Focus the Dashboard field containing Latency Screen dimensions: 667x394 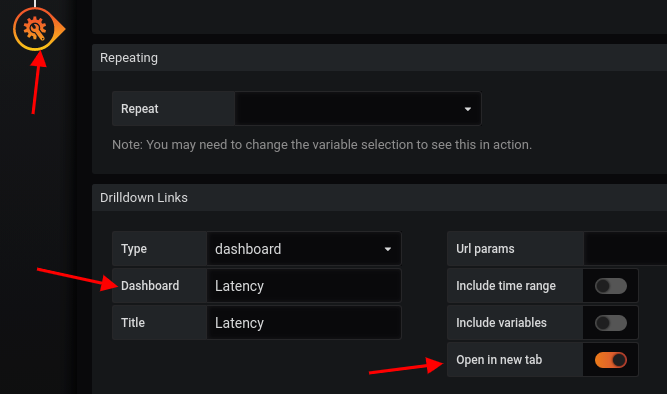304,286
